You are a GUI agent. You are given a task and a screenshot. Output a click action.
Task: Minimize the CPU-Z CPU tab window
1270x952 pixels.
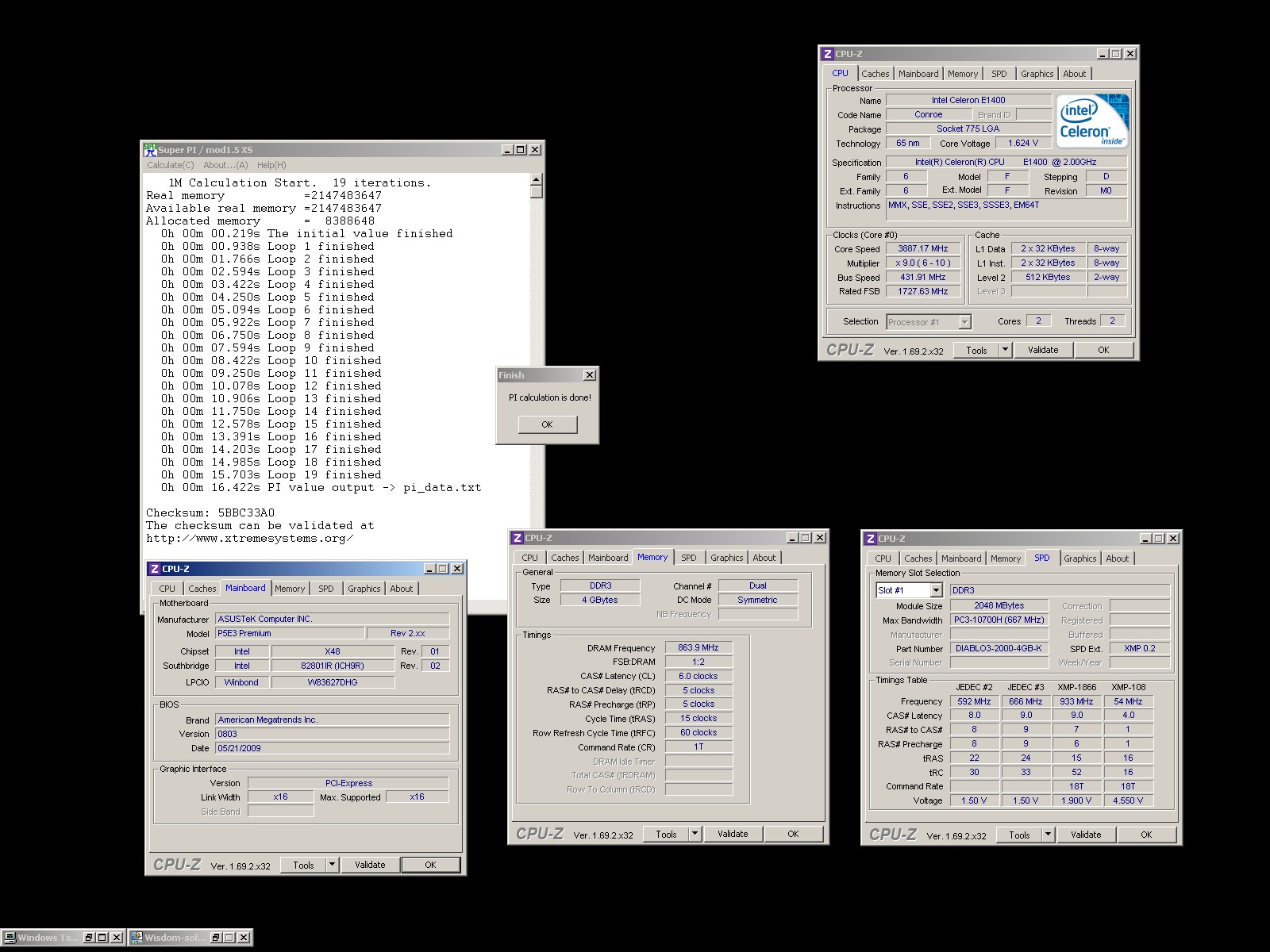point(1103,54)
